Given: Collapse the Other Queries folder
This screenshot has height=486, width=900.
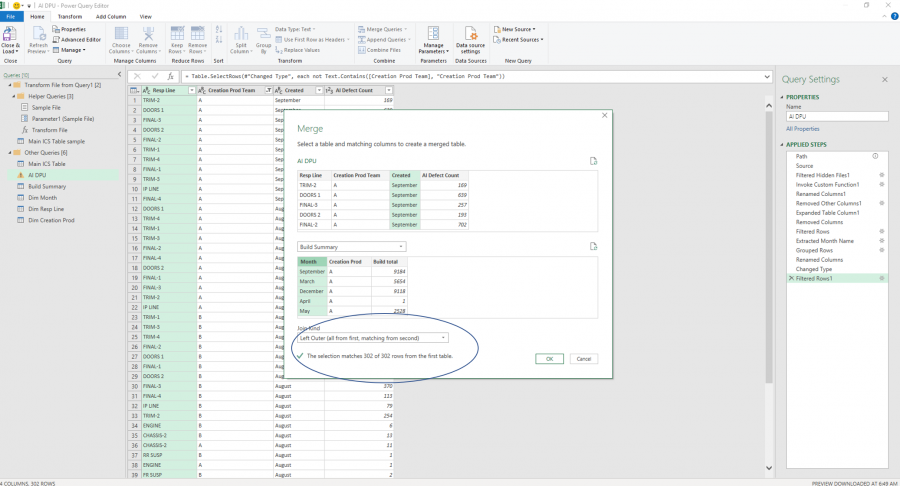Looking at the screenshot, I should 10,153.
